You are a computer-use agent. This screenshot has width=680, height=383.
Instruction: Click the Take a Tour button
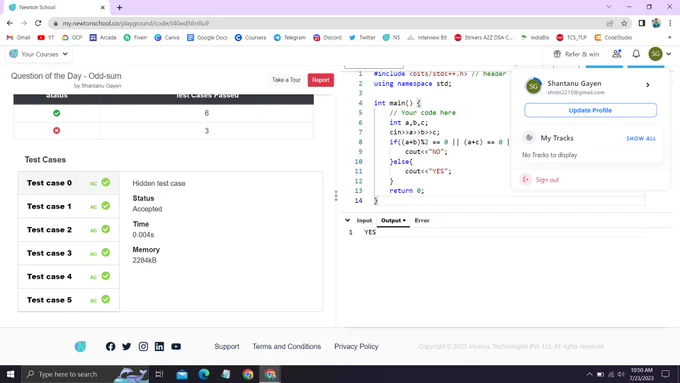(x=286, y=80)
